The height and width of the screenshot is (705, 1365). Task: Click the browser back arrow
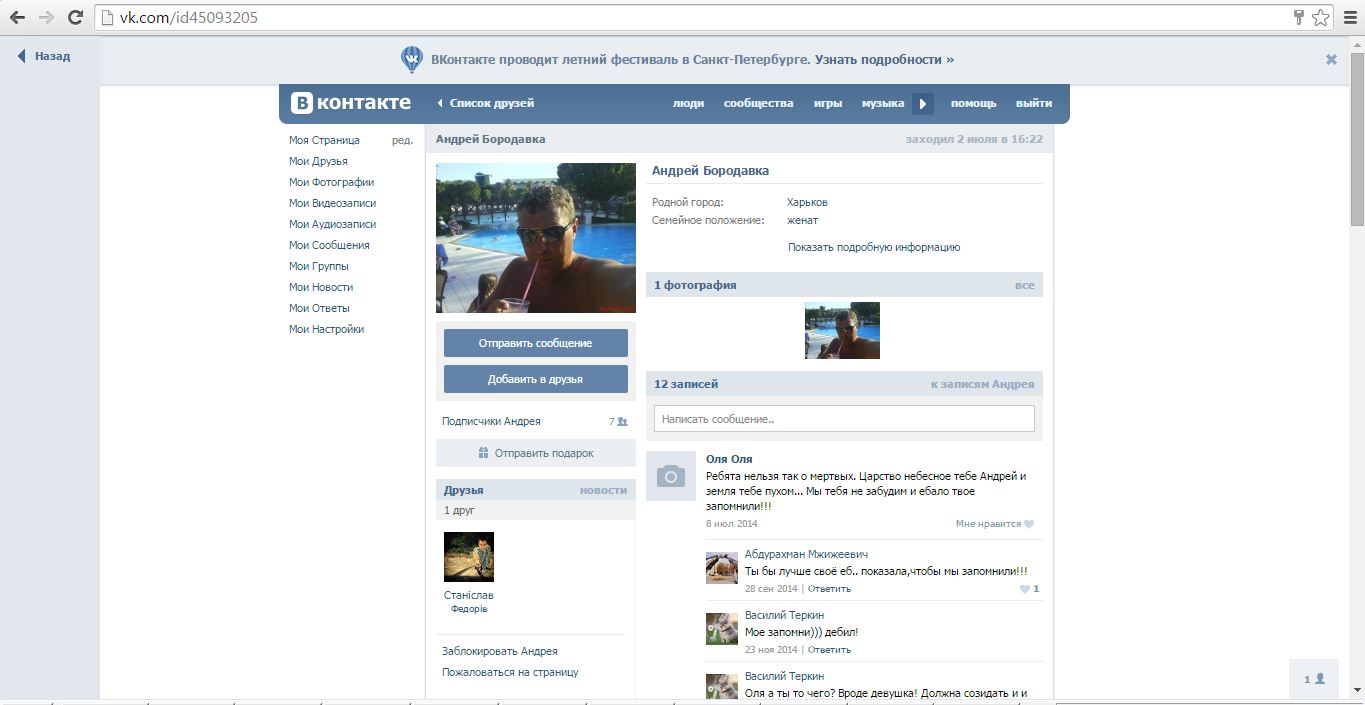(x=17, y=17)
